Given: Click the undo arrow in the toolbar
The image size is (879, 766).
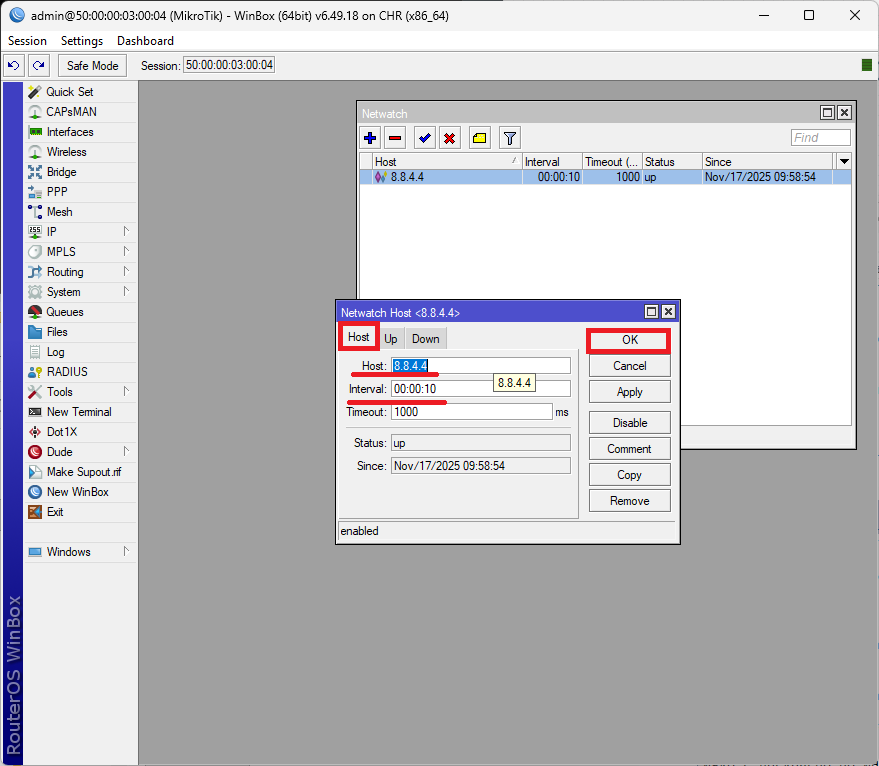Looking at the screenshot, I should point(14,65).
